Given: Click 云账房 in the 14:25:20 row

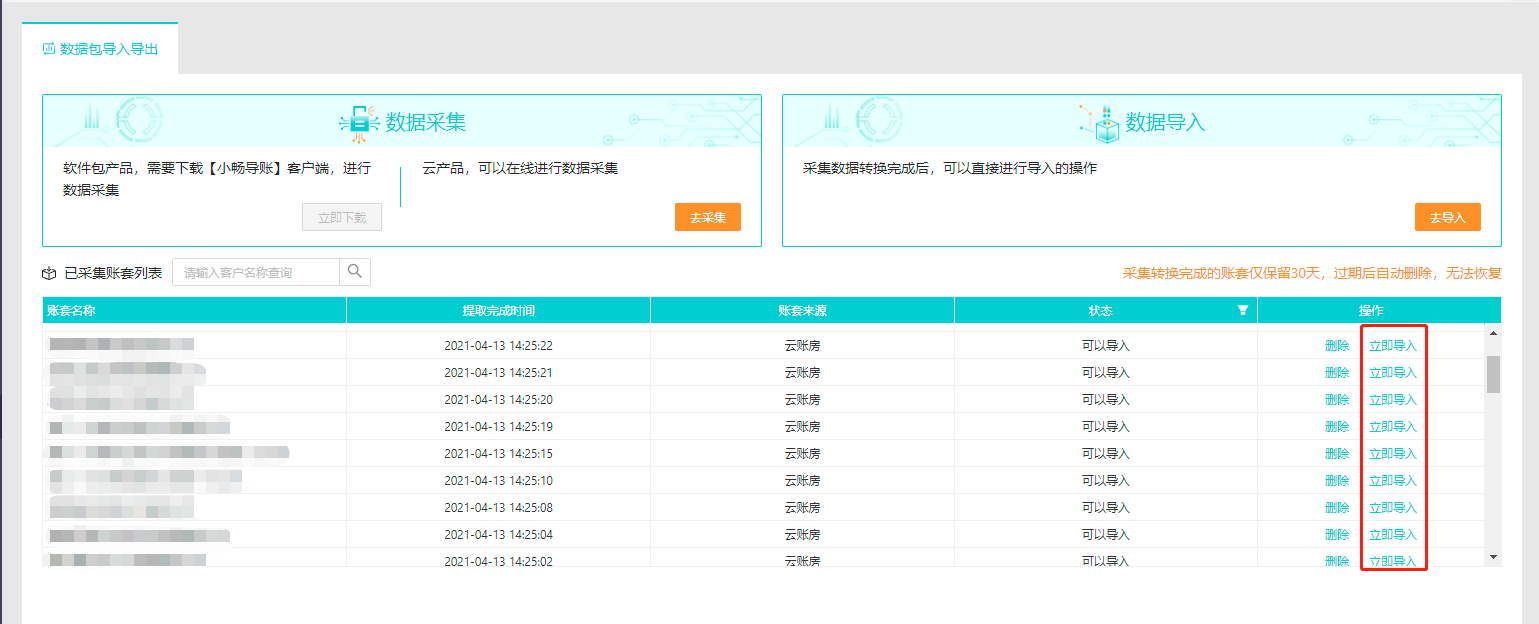Looking at the screenshot, I should [x=802, y=400].
